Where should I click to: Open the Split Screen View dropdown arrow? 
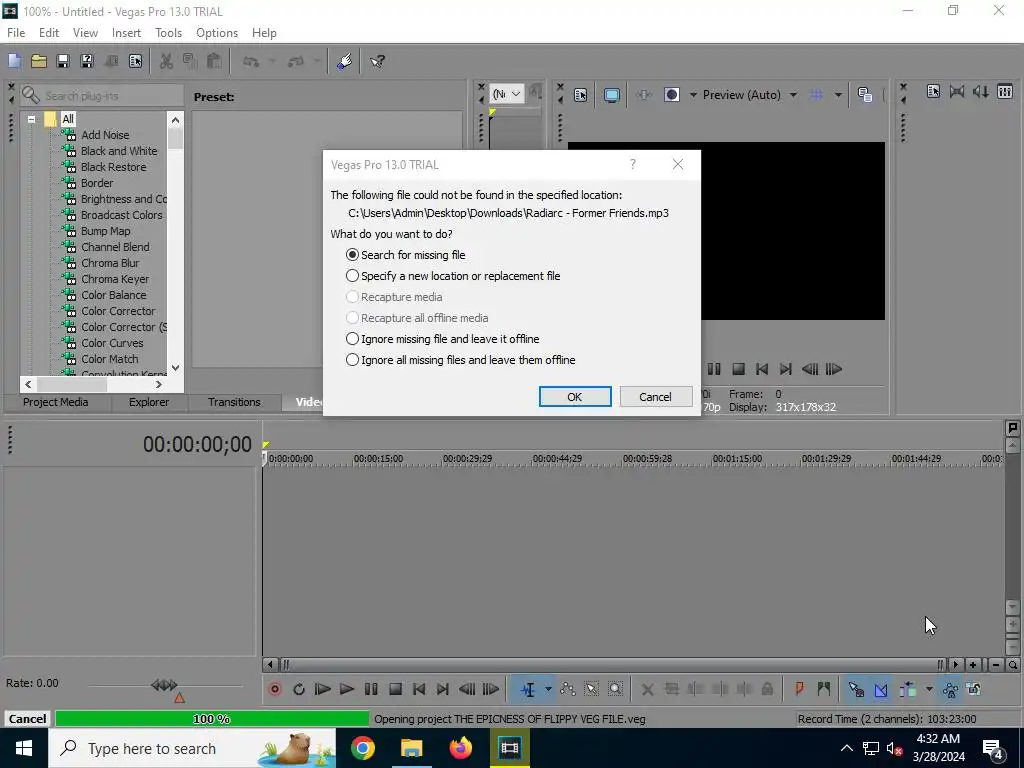(x=694, y=95)
